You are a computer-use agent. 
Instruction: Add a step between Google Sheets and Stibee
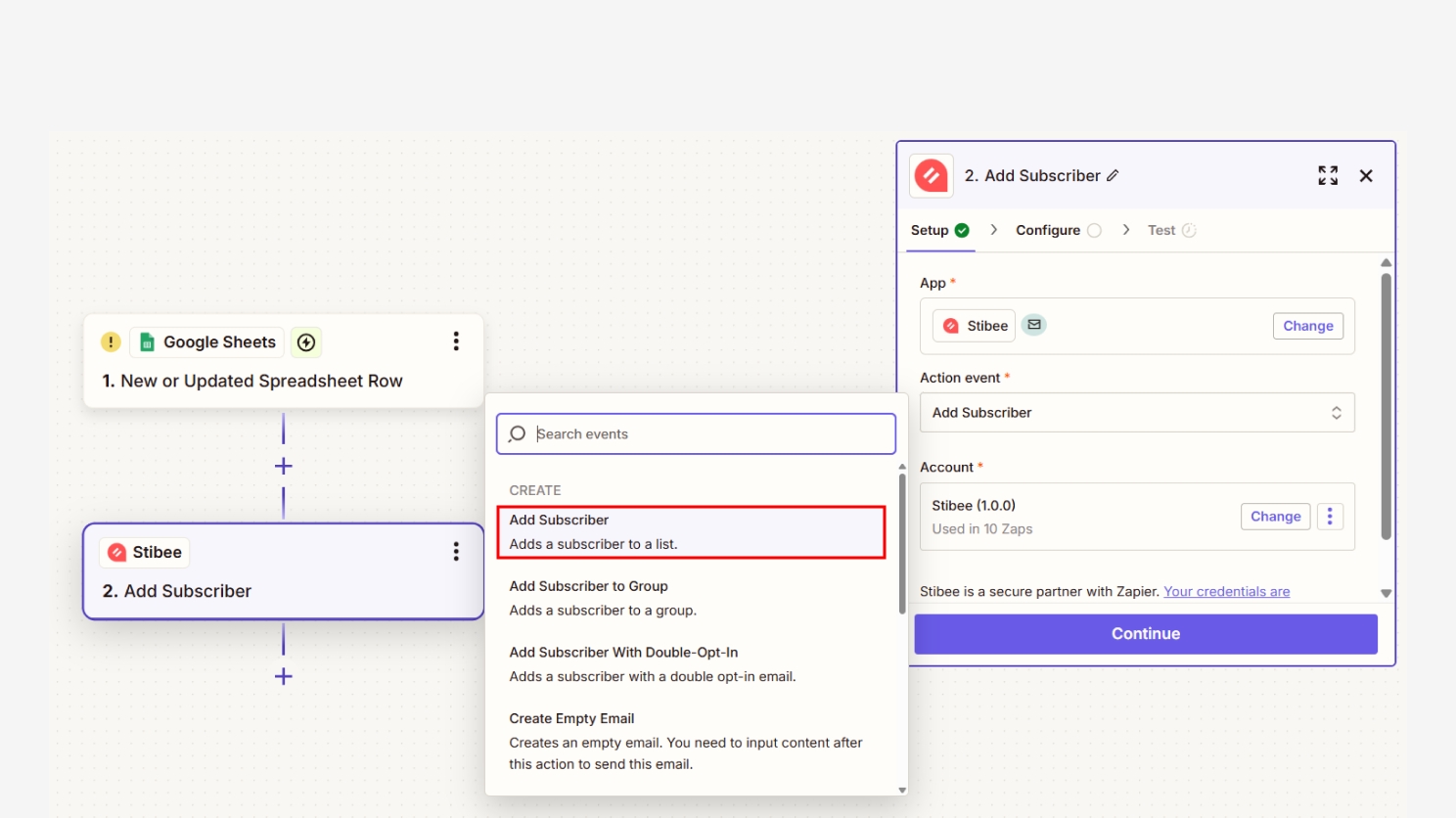click(284, 466)
